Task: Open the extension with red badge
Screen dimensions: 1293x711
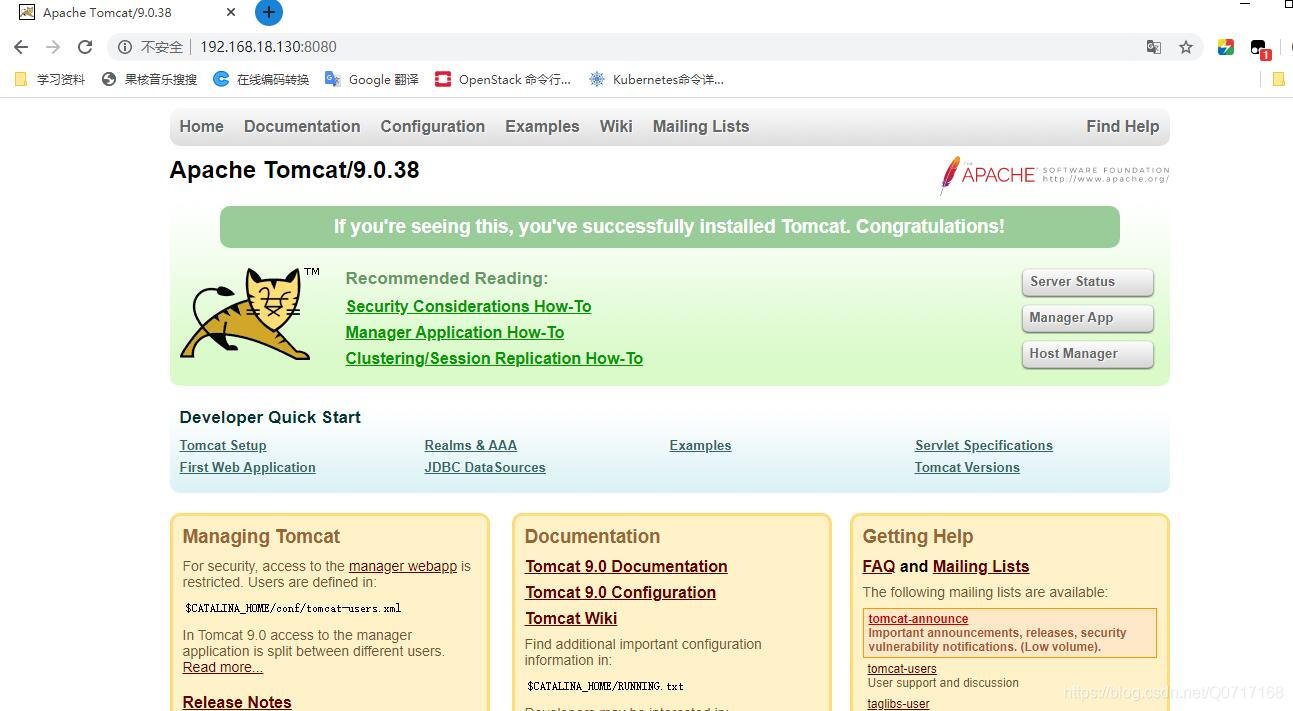Action: (1259, 48)
